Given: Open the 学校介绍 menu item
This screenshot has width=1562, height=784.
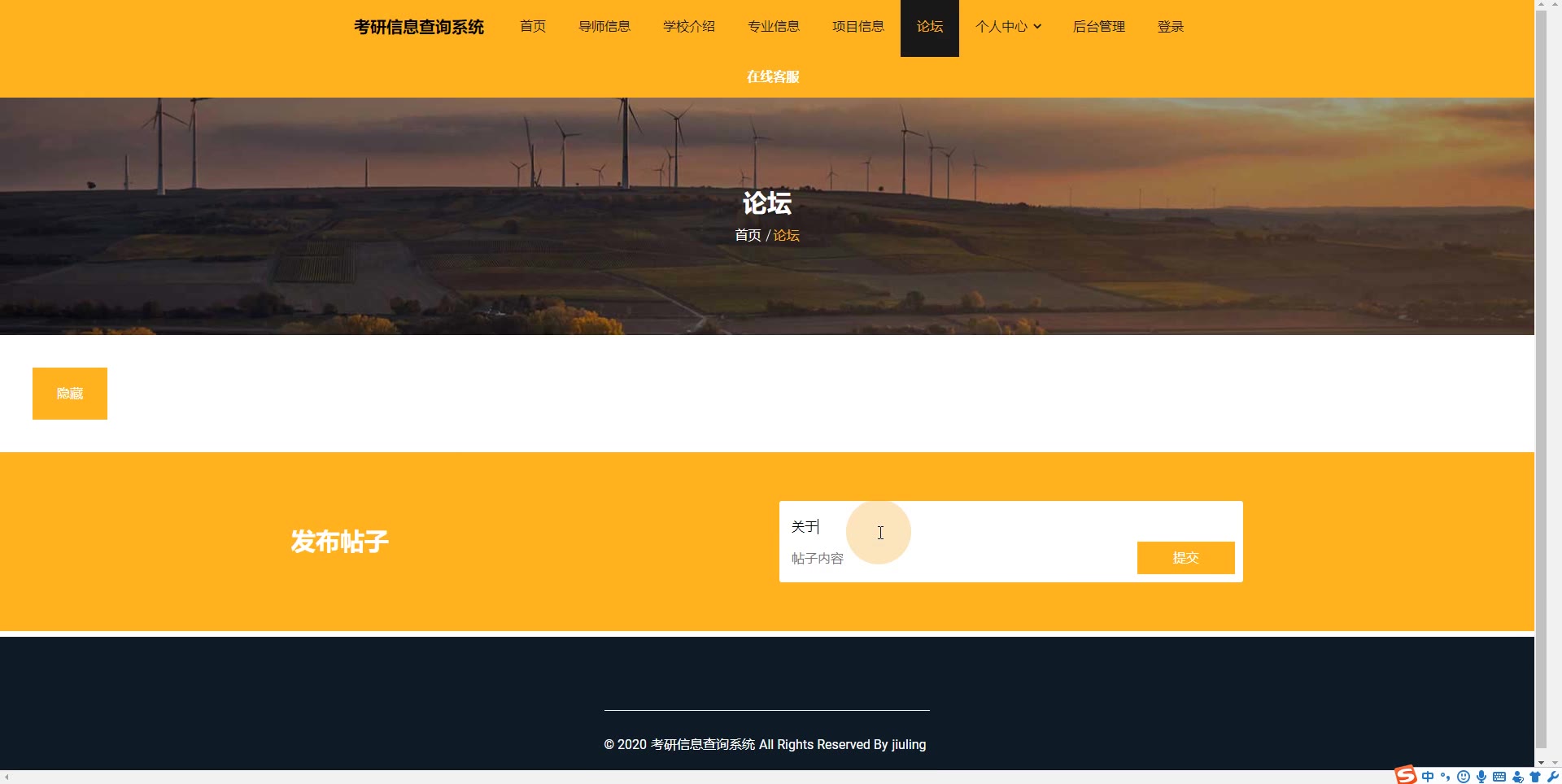Looking at the screenshot, I should pos(689,27).
